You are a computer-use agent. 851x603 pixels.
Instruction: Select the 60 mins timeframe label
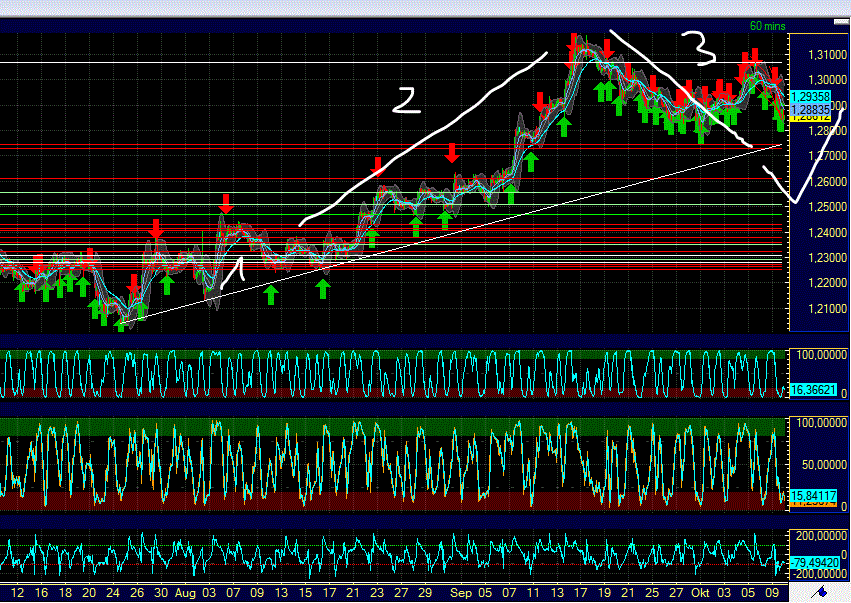click(765, 25)
